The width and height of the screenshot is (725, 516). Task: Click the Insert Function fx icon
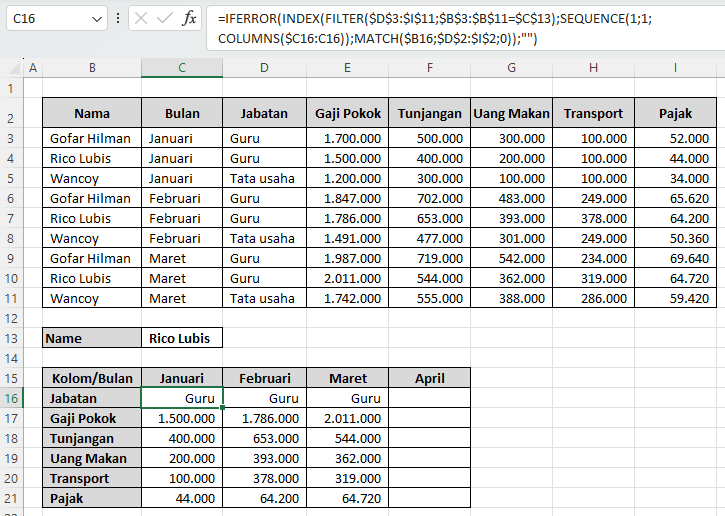pyautogui.click(x=189, y=19)
